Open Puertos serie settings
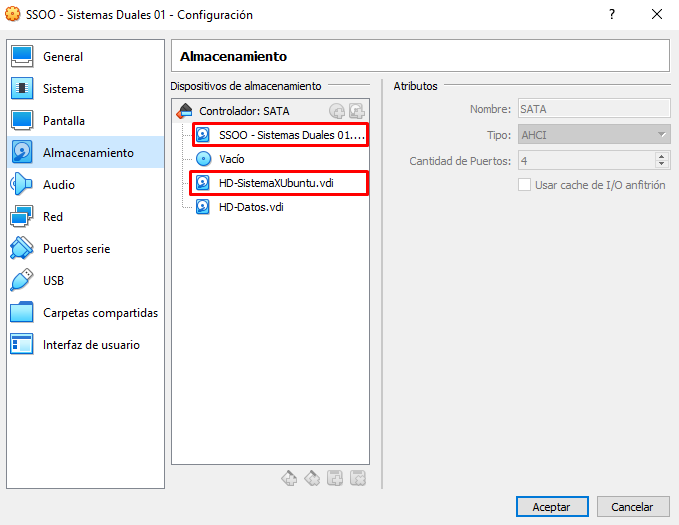Viewport: 679px width, 525px height. pos(76,249)
